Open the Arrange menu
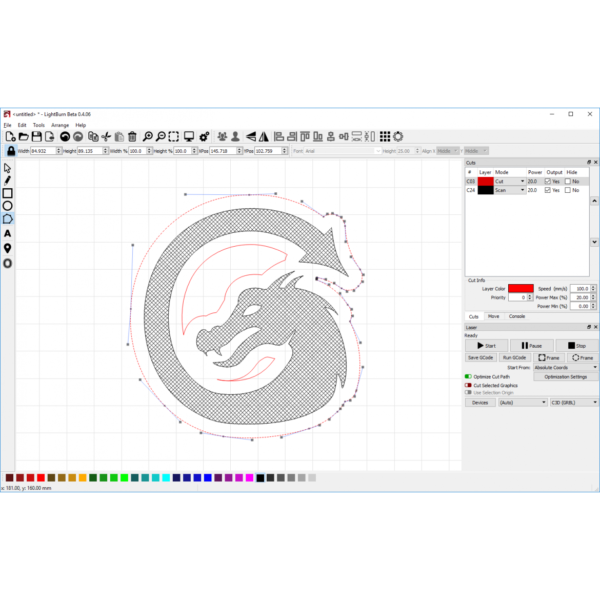The width and height of the screenshot is (600, 600). [60, 125]
